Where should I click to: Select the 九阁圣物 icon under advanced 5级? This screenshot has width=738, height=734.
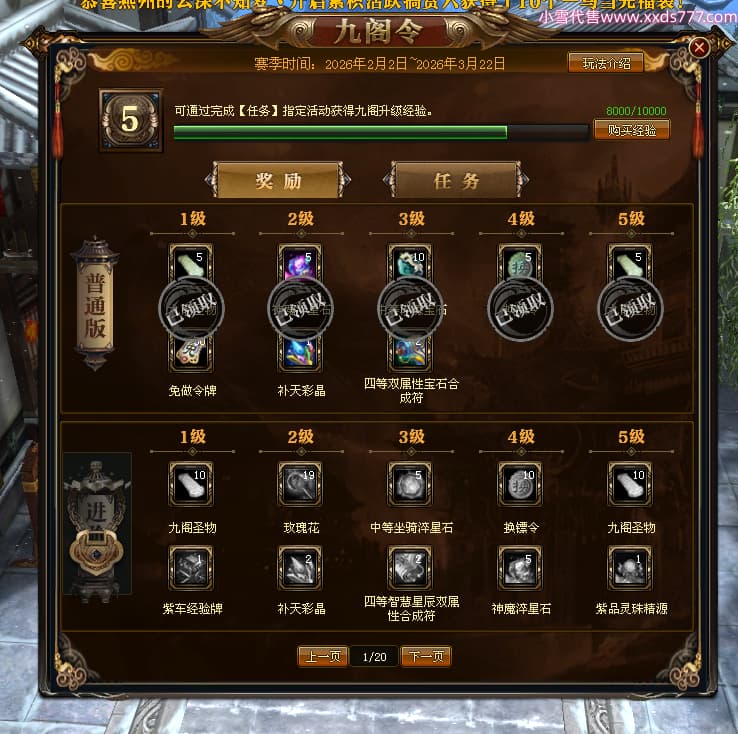630,484
